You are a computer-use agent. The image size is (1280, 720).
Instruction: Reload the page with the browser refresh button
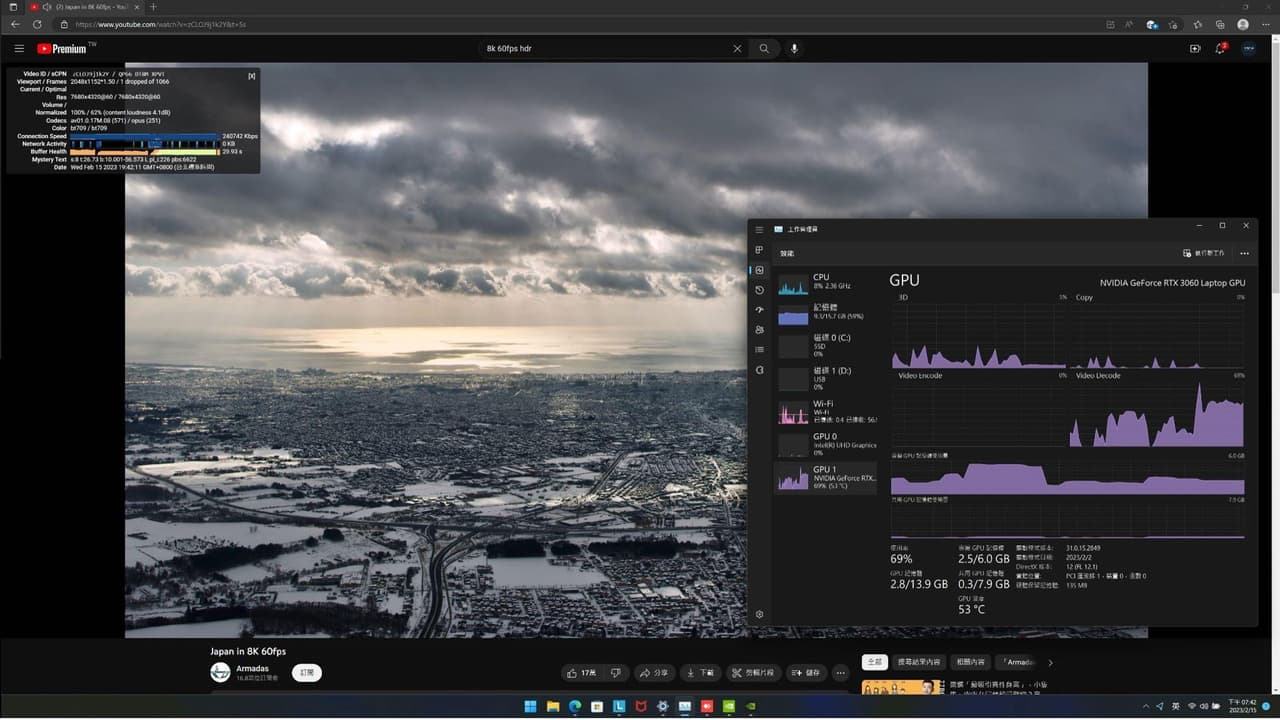(x=37, y=24)
